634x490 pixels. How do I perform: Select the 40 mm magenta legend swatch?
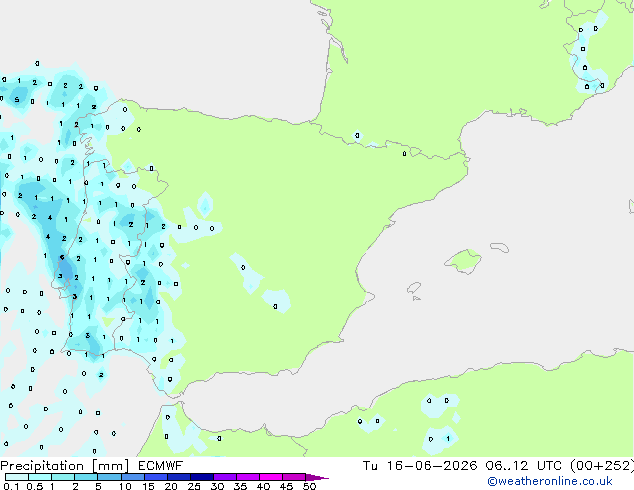coord(271,477)
